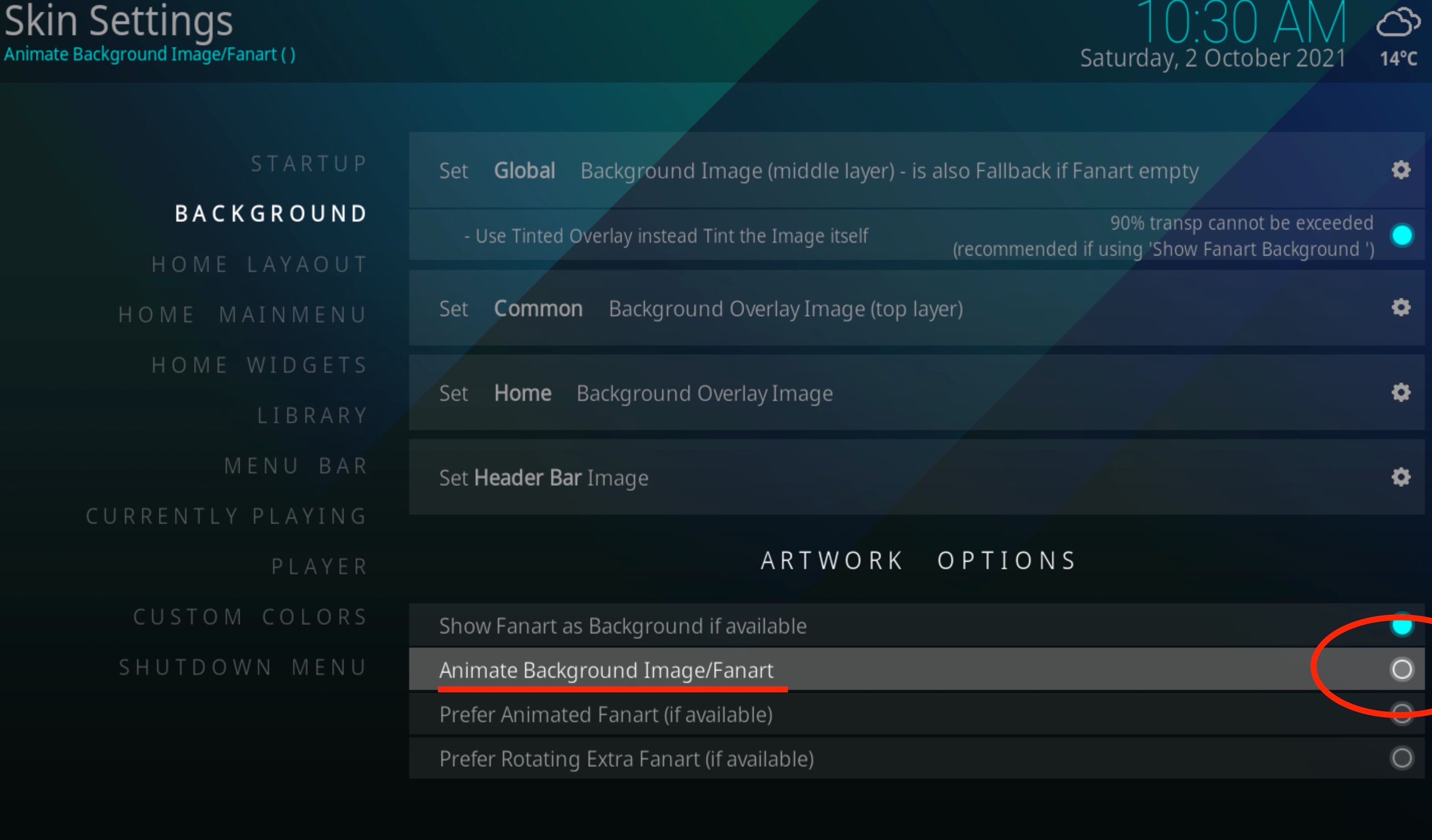Click 'Animate Background Image/Fanart' row label
Image resolution: width=1432 pixels, height=840 pixels.
click(606, 670)
